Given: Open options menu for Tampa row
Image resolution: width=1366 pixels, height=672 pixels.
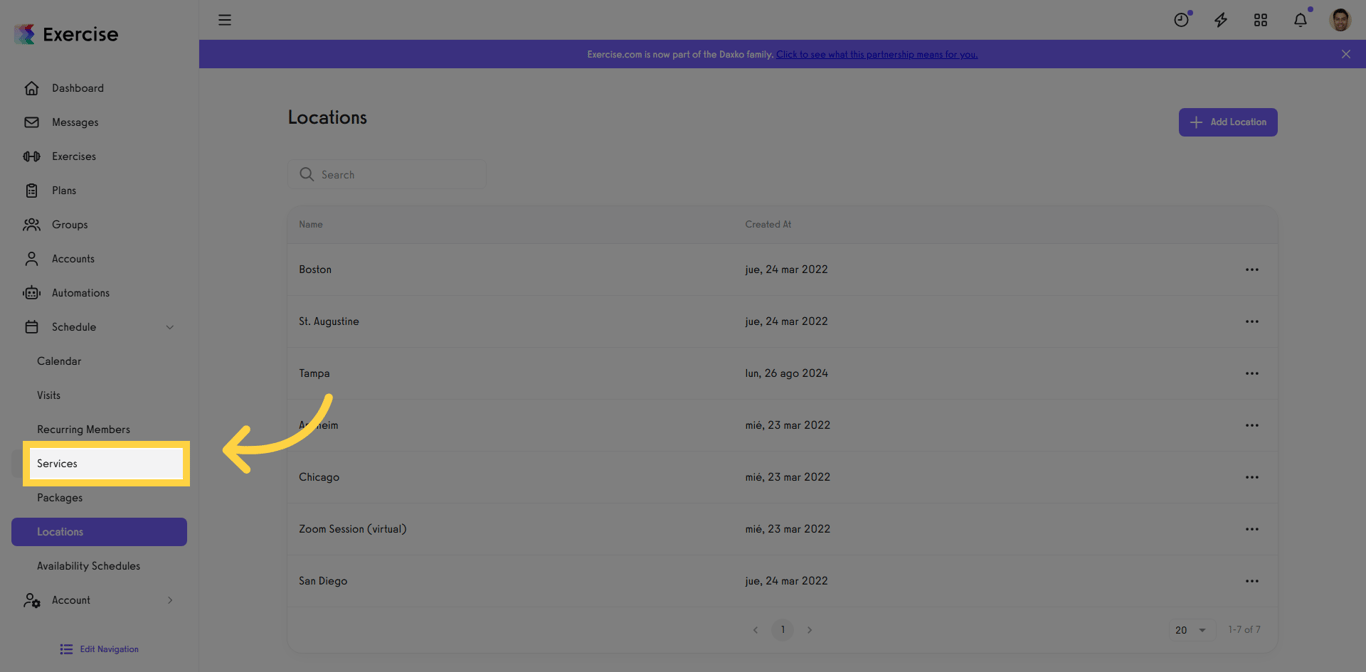Looking at the screenshot, I should (x=1252, y=374).
